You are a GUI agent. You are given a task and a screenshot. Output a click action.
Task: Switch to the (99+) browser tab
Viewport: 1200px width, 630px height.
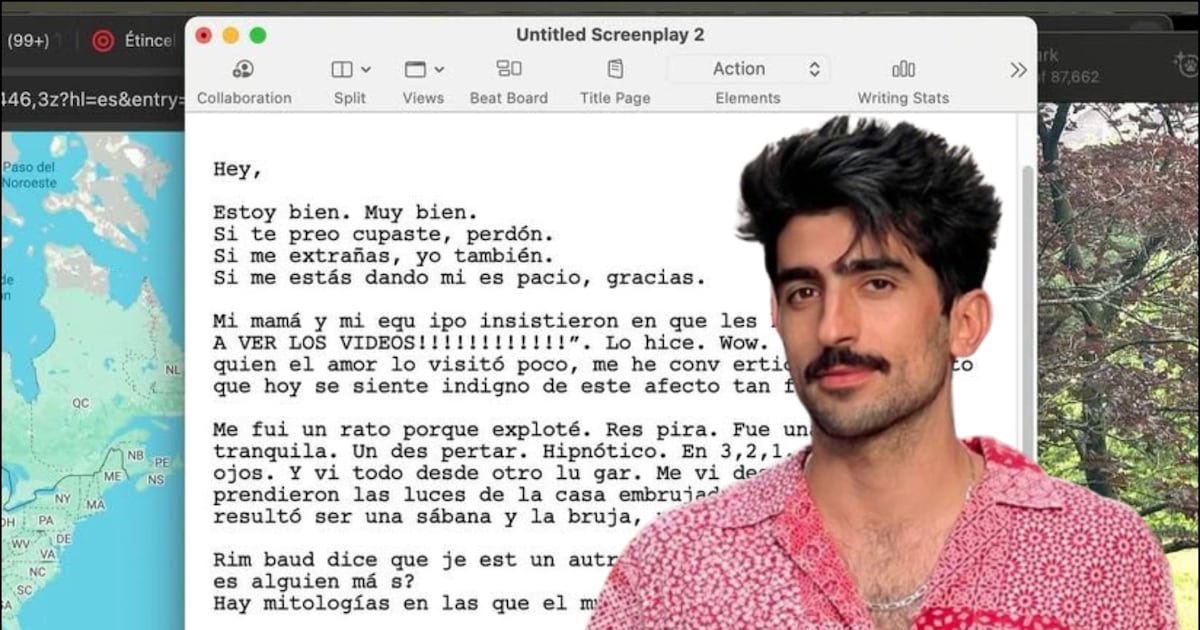pos(30,41)
